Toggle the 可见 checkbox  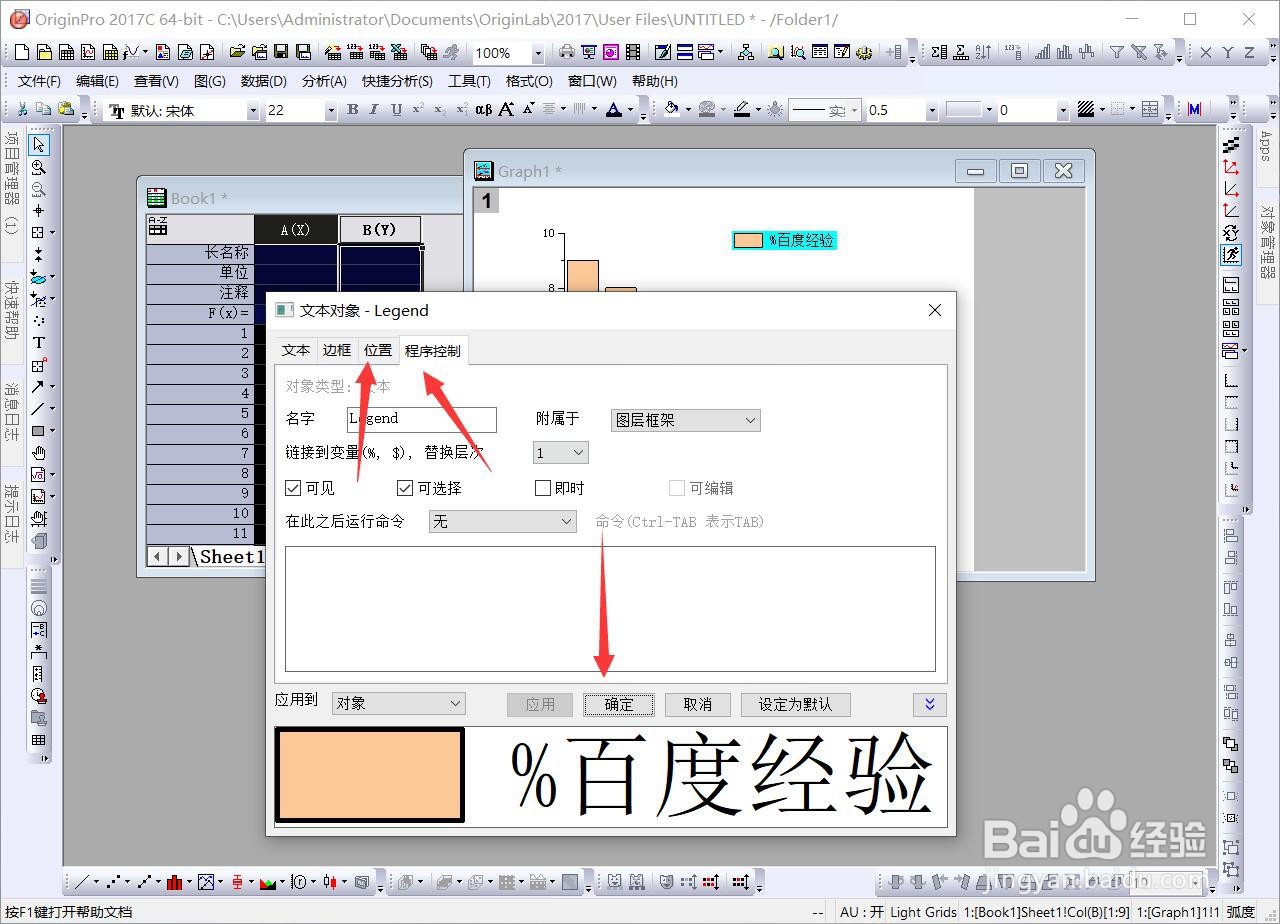pyautogui.click(x=293, y=488)
